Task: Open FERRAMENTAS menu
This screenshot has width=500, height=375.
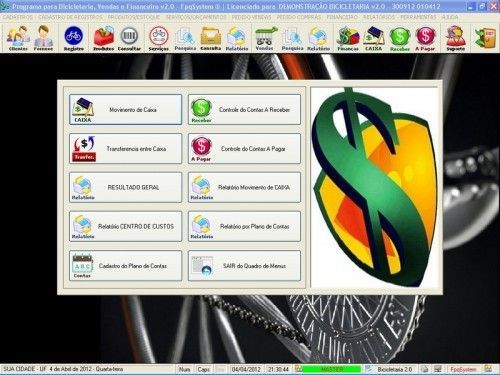Action: point(418,17)
